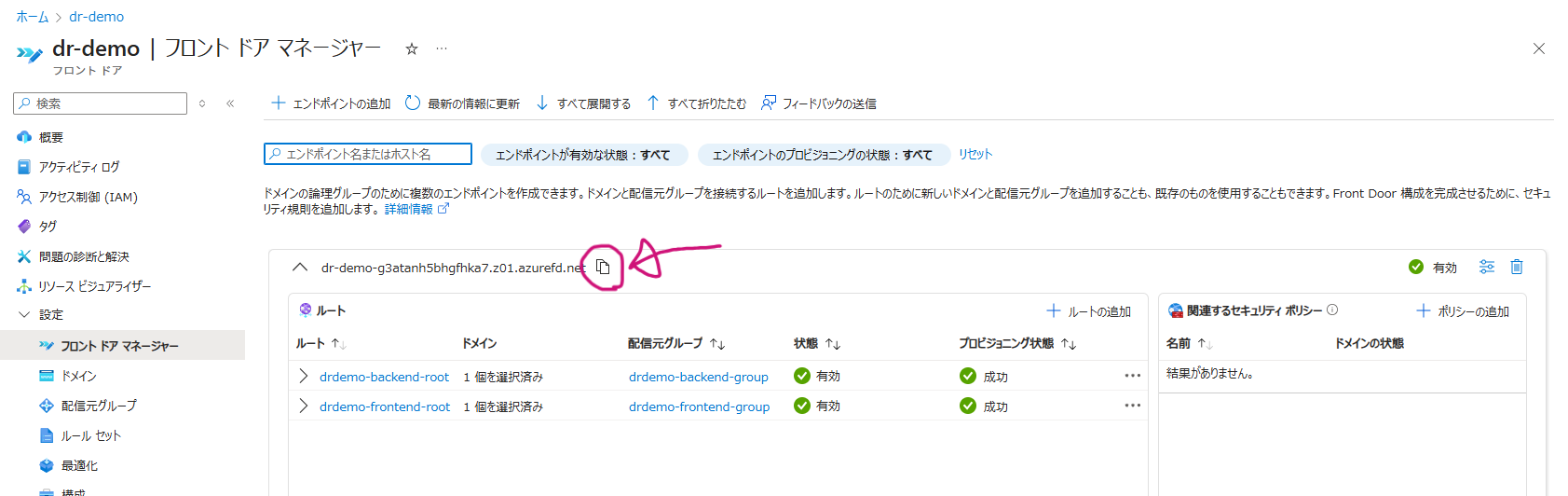The image size is (1568, 496).
Task: Send feedback via フィードバックの送信
Action: point(819,103)
